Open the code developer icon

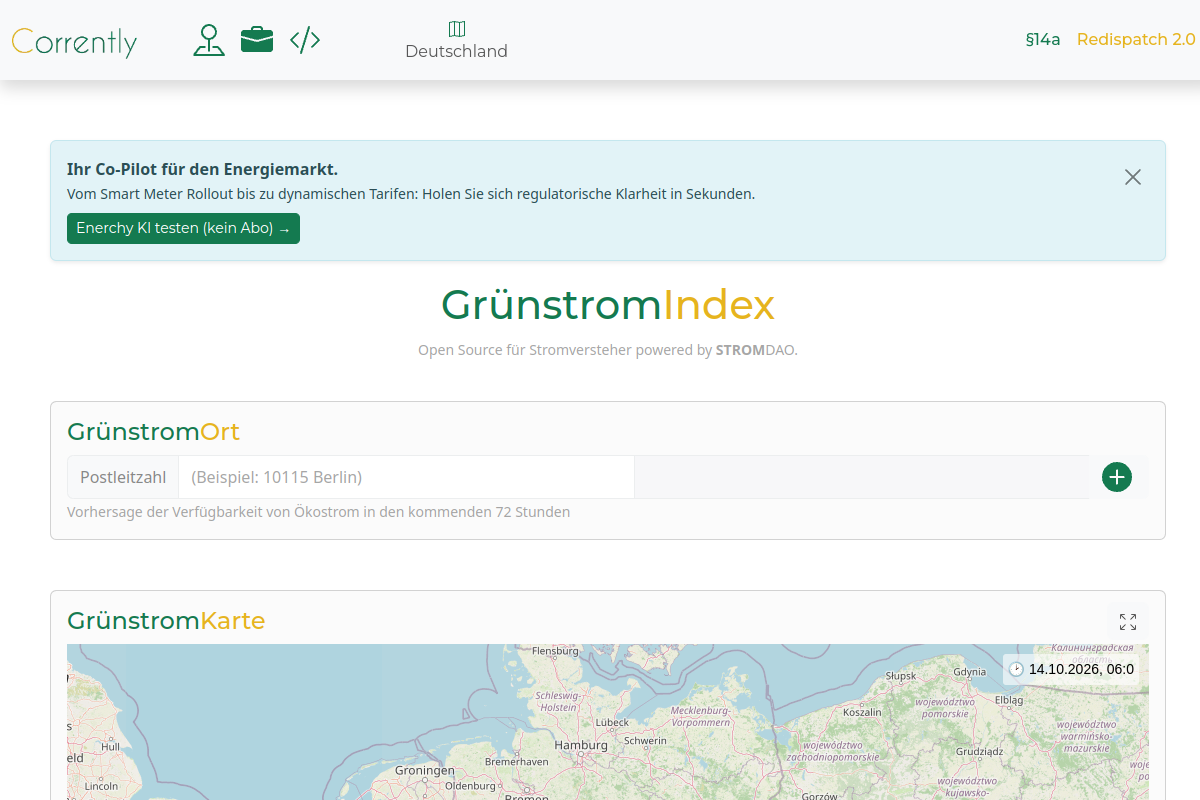tap(305, 40)
